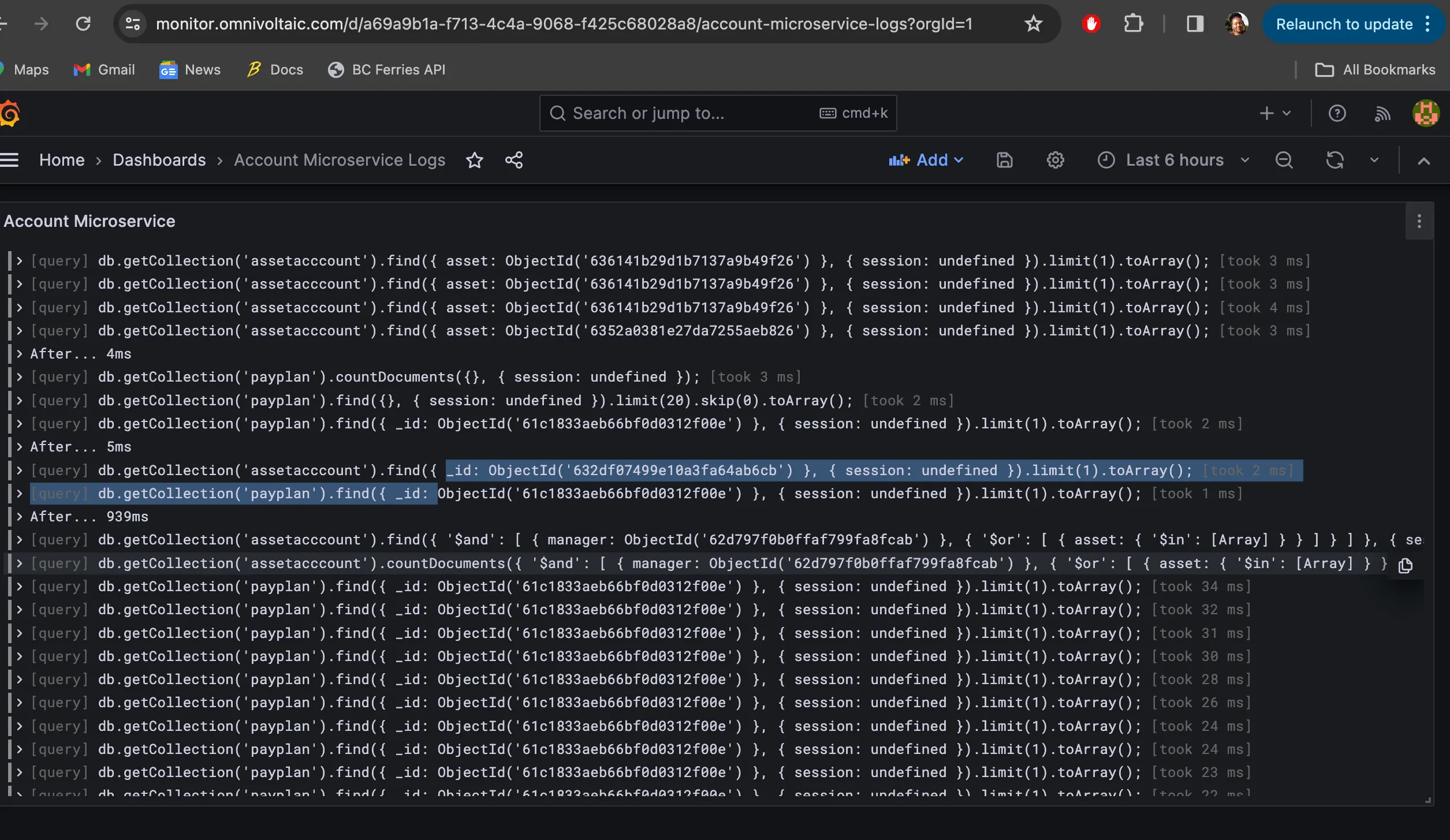Zoom out the time range
The height and width of the screenshot is (840, 1450).
click(x=1284, y=160)
